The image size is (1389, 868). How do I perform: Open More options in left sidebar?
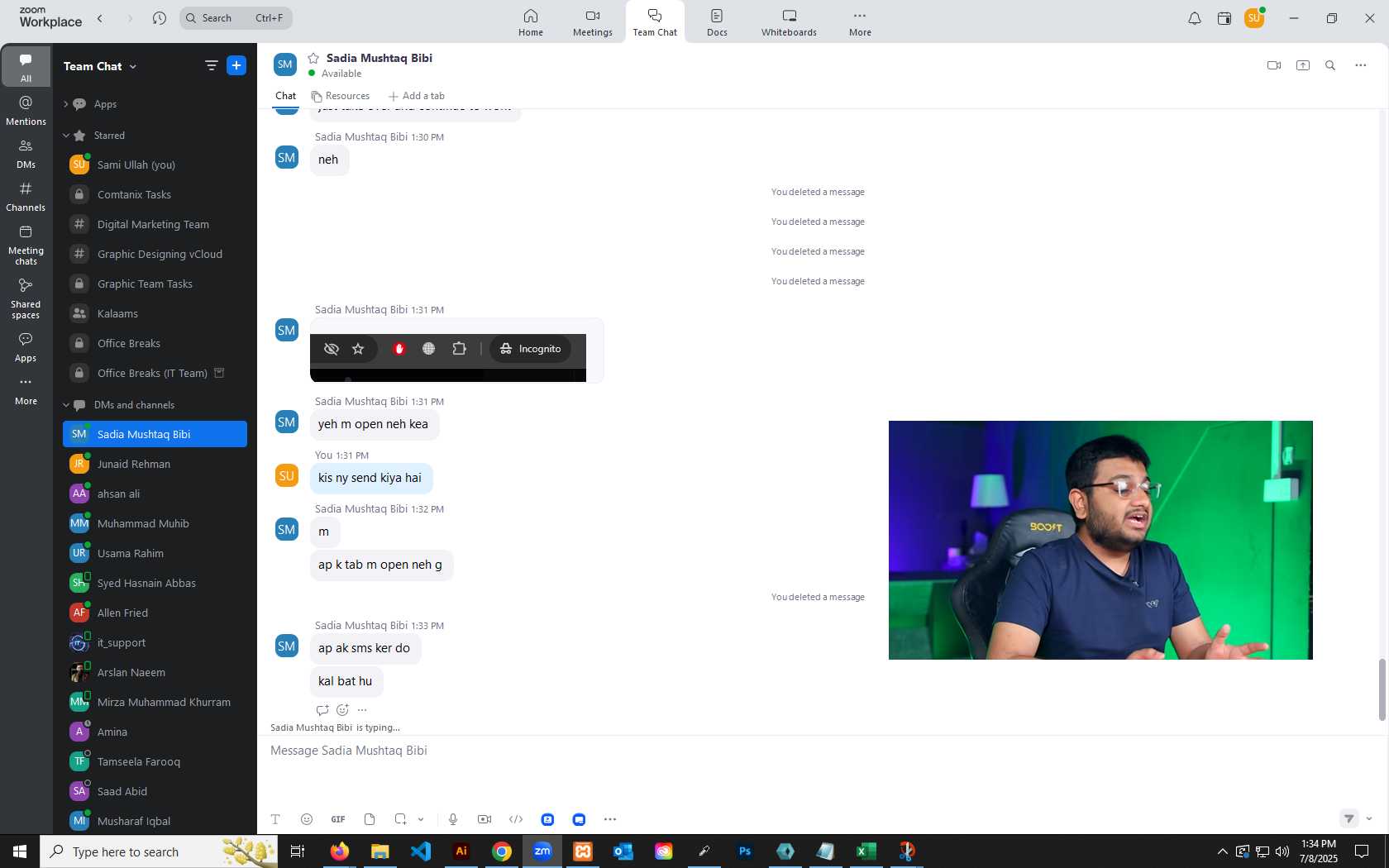click(26, 390)
